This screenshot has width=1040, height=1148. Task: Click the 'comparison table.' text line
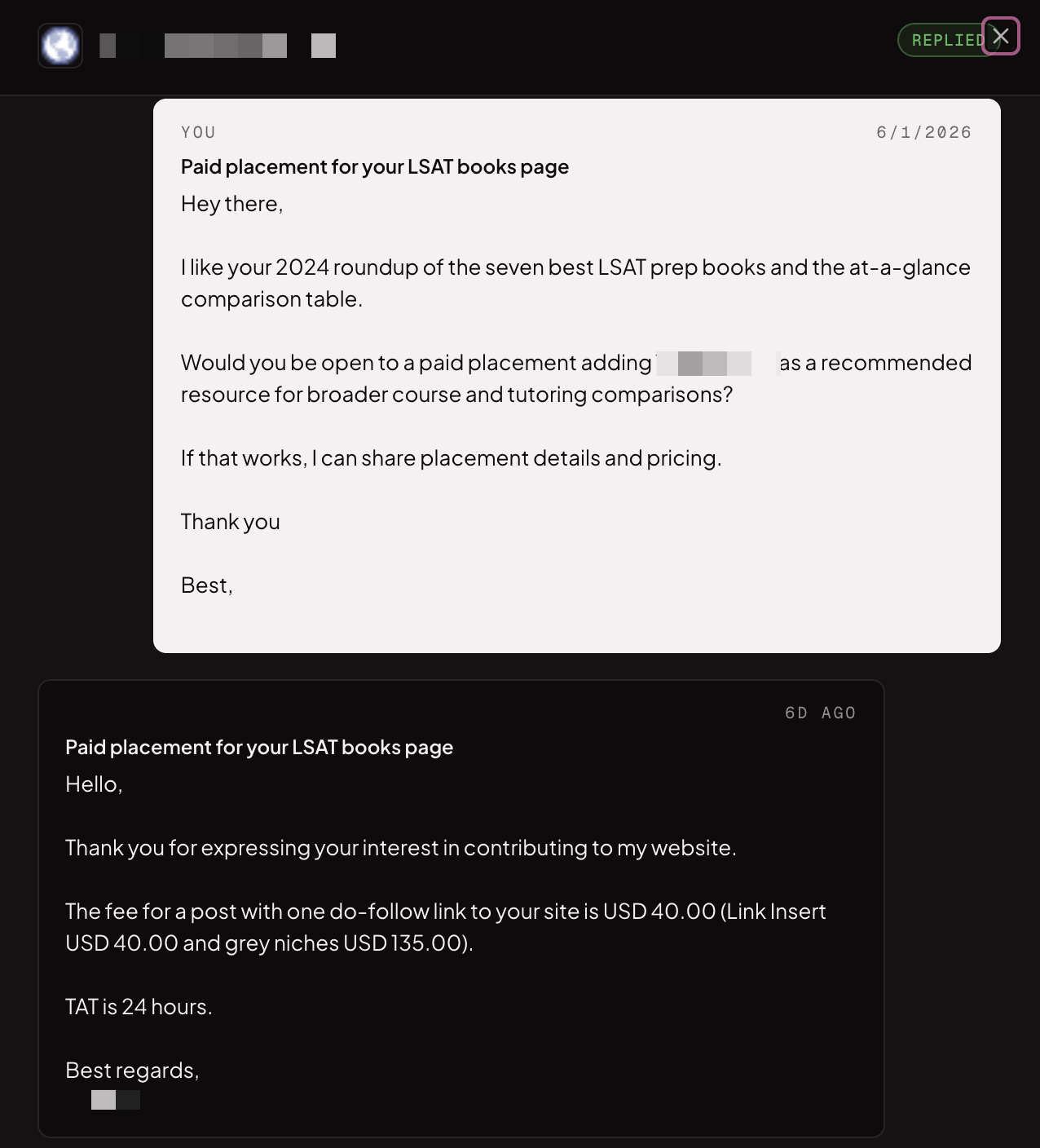point(271,299)
